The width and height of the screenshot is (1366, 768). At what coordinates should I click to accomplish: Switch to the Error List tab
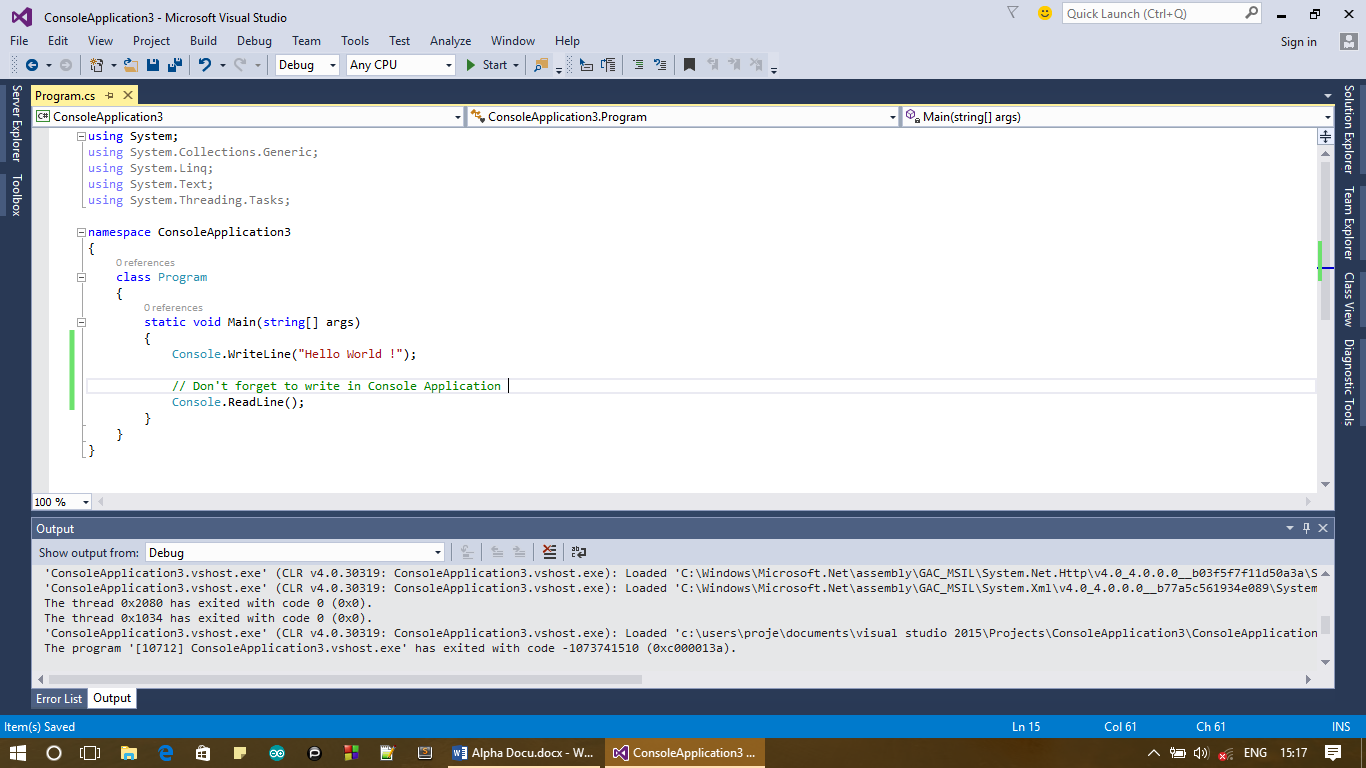click(x=59, y=698)
